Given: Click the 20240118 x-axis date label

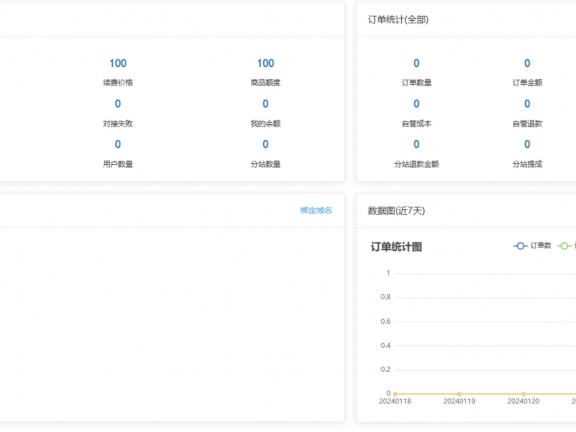Looking at the screenshot, I should pos(395,402).
